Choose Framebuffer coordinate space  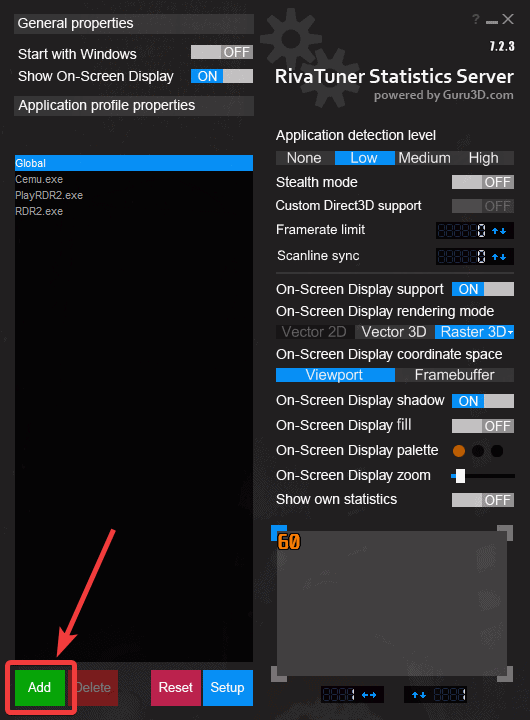coord(454,375)
